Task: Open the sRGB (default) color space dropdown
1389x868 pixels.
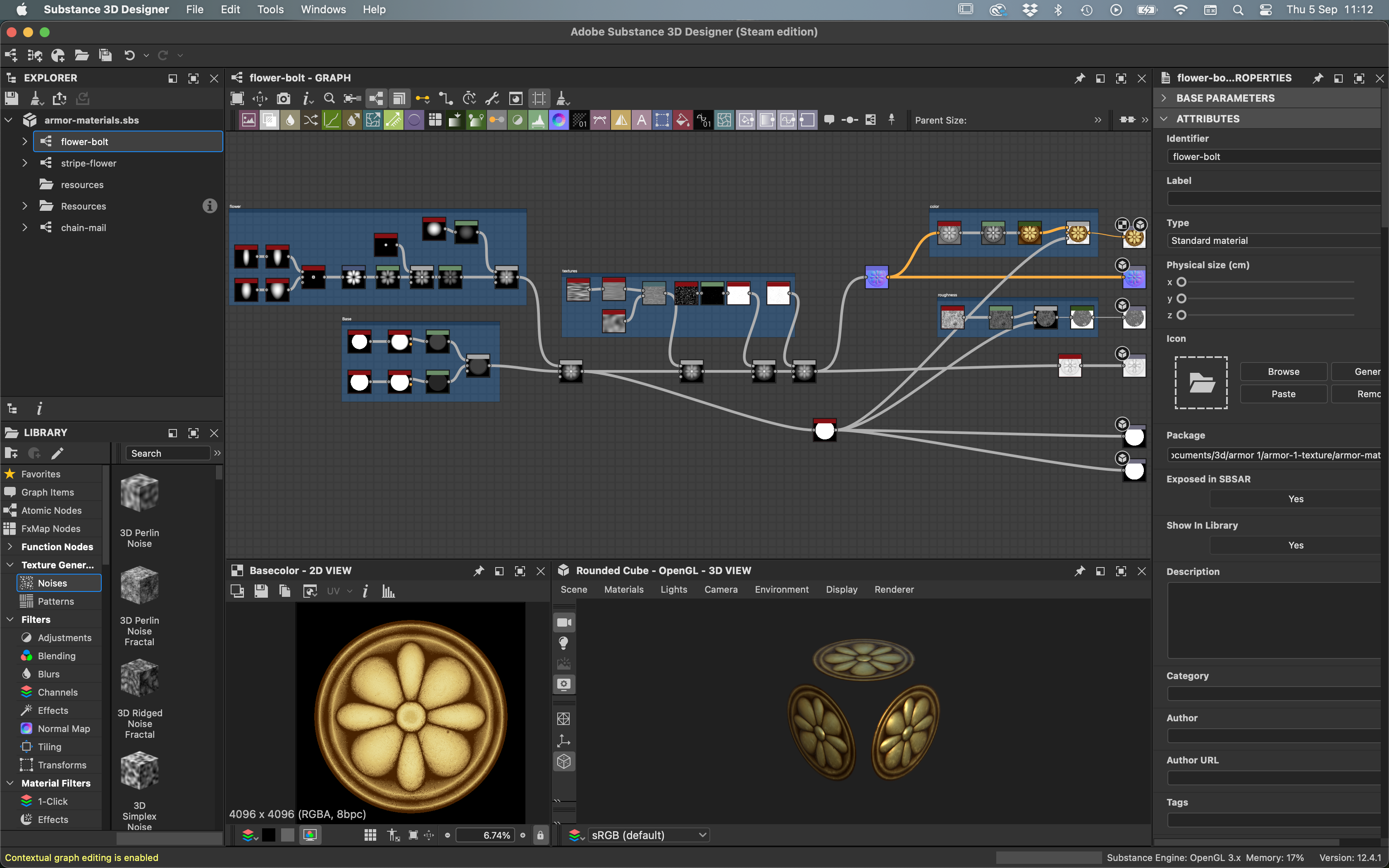Action: (x=649, y=835)
